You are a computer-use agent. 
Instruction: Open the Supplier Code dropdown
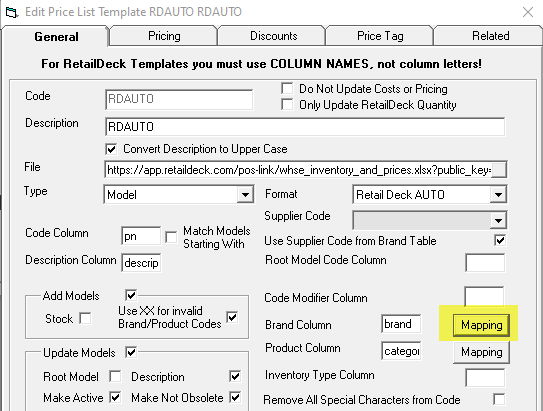[x=498, y=220]
